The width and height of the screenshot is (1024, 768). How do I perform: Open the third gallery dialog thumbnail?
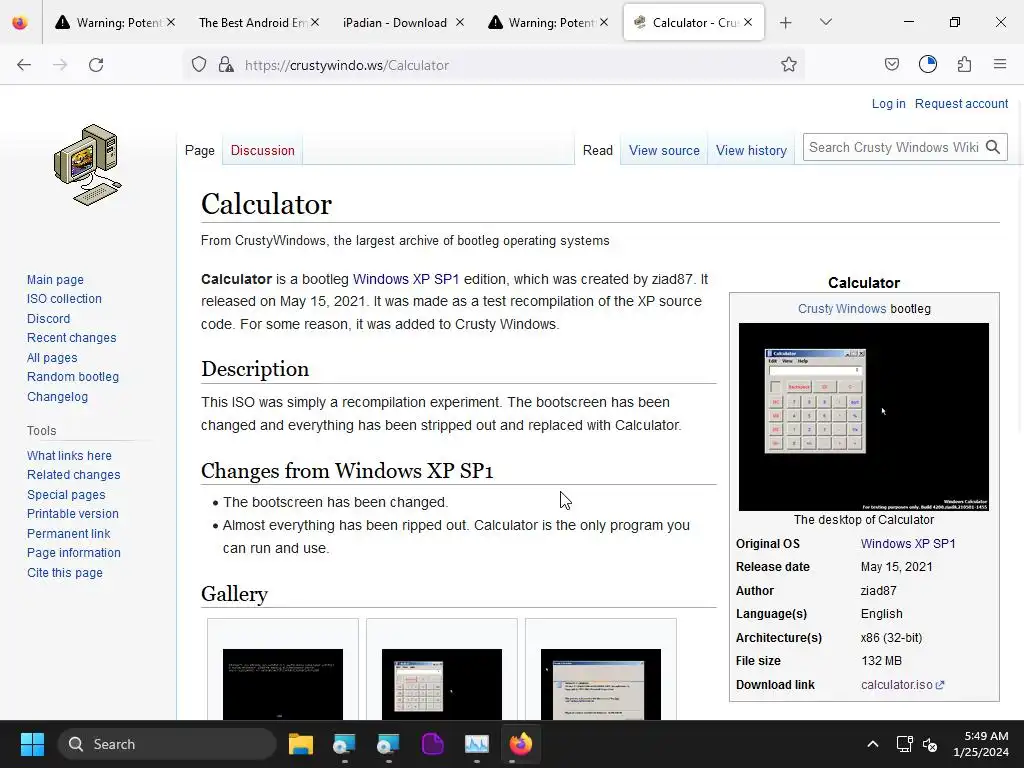[x=601, y=684]
